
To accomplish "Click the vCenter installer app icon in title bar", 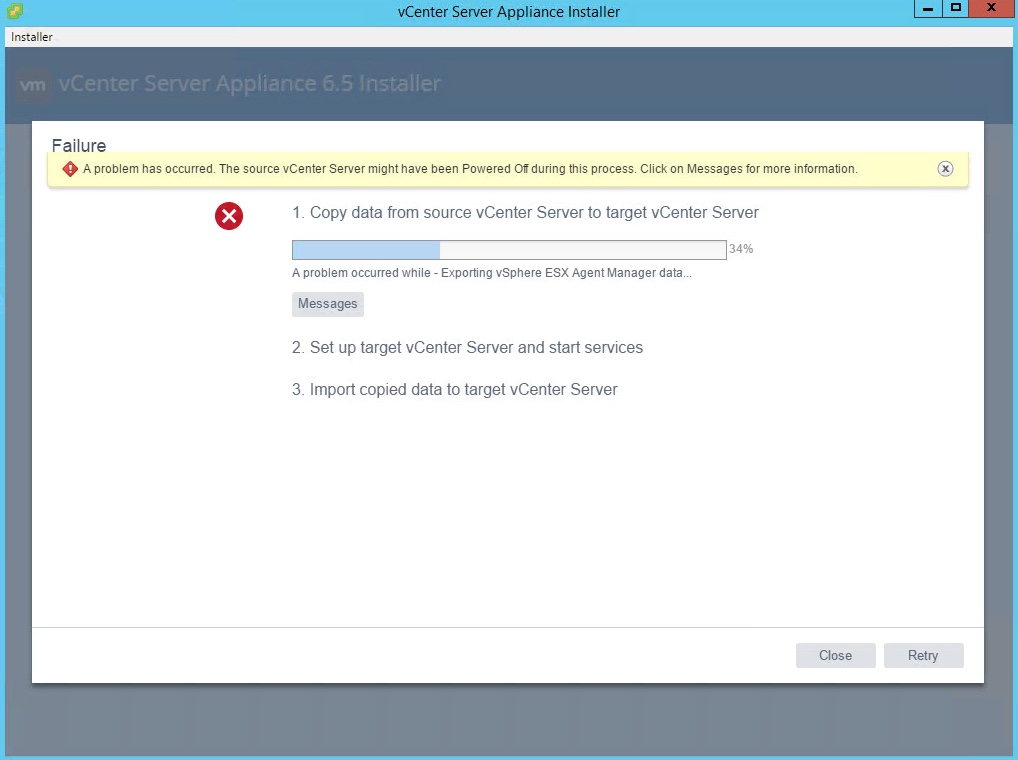I will pyautogui.click(x=15, y=12).
